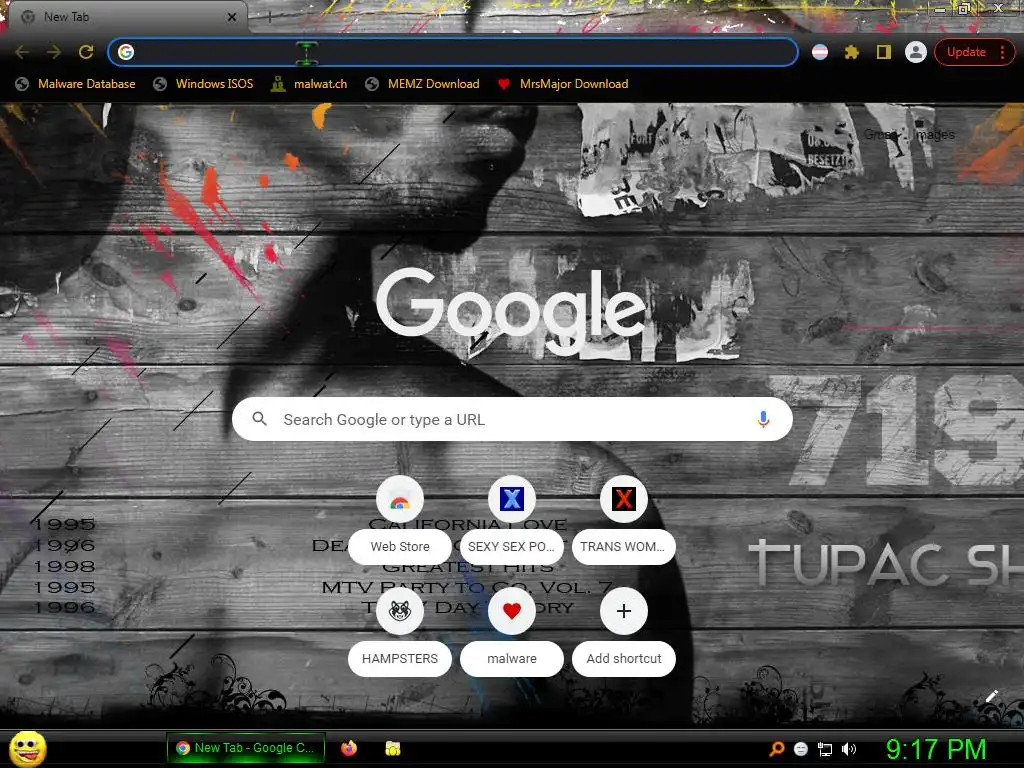Click the Google icon in the address bar
This screenshot has width=1024, height=768.
(126, 52)
